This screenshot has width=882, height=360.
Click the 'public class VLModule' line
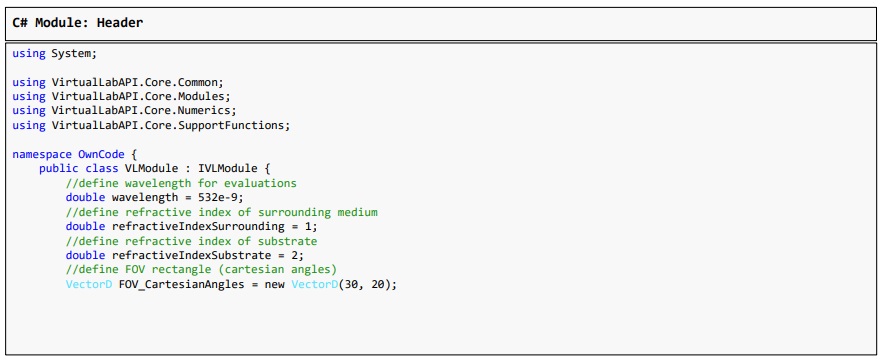point(155,168)
